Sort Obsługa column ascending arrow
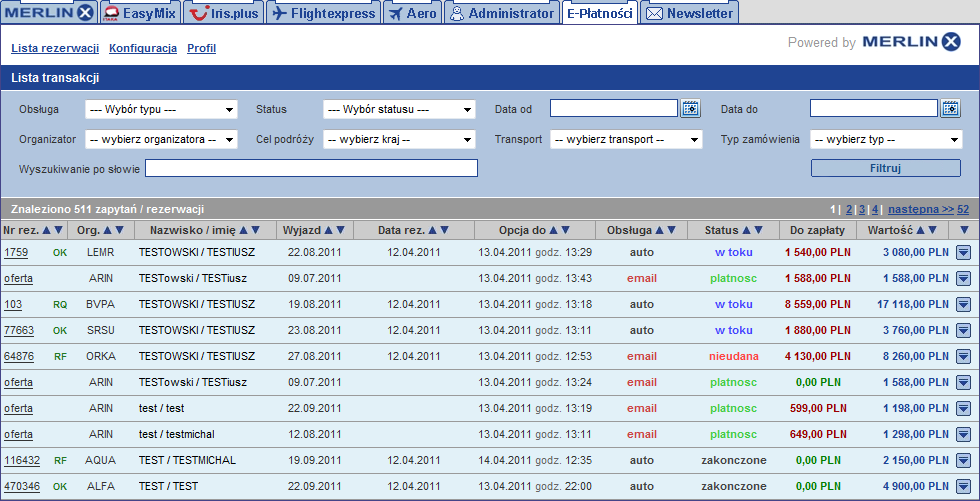 (x=660, y=230)
